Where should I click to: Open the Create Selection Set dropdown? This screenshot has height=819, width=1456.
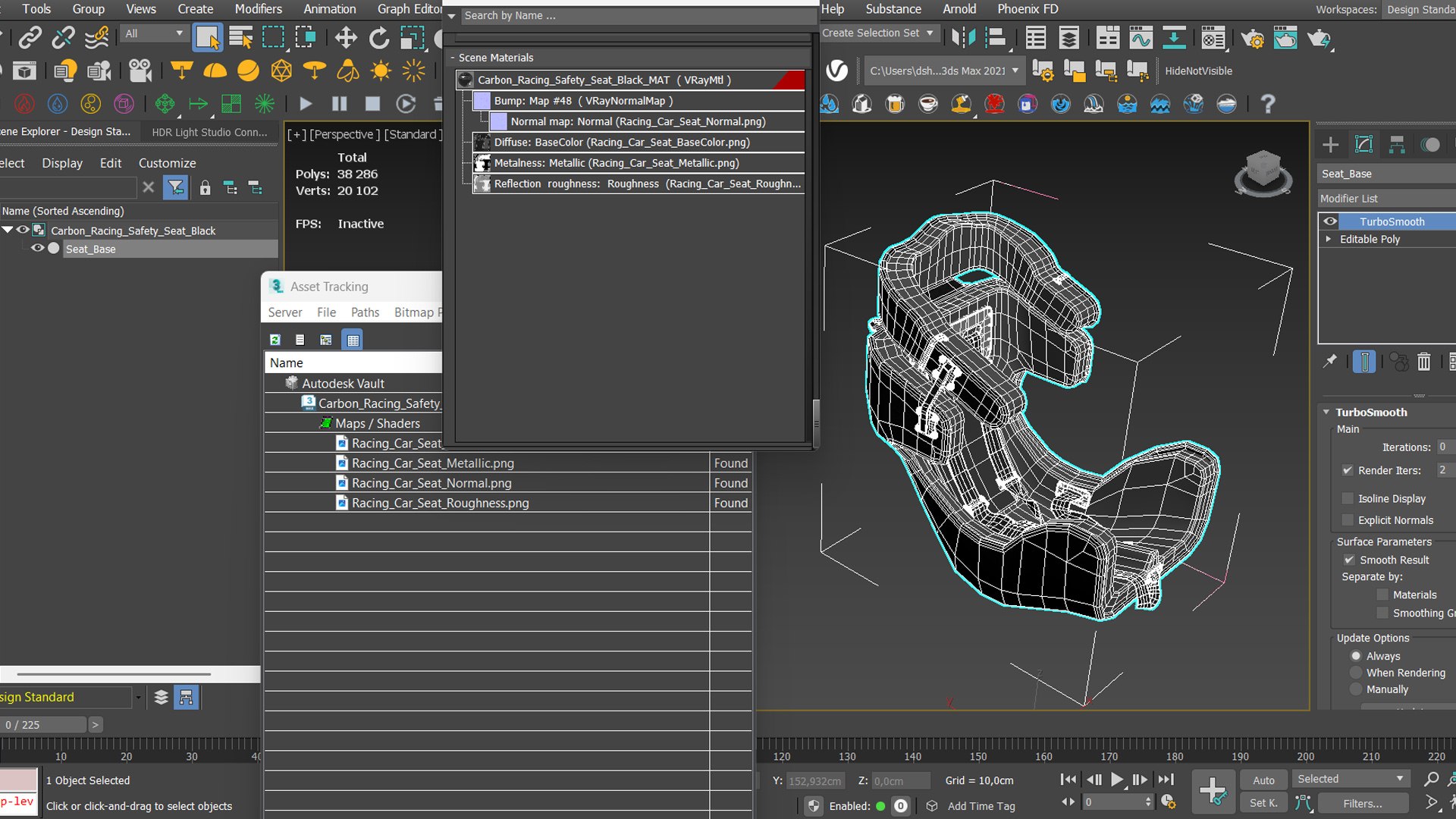pyautogui.click(x=879, y=33)
